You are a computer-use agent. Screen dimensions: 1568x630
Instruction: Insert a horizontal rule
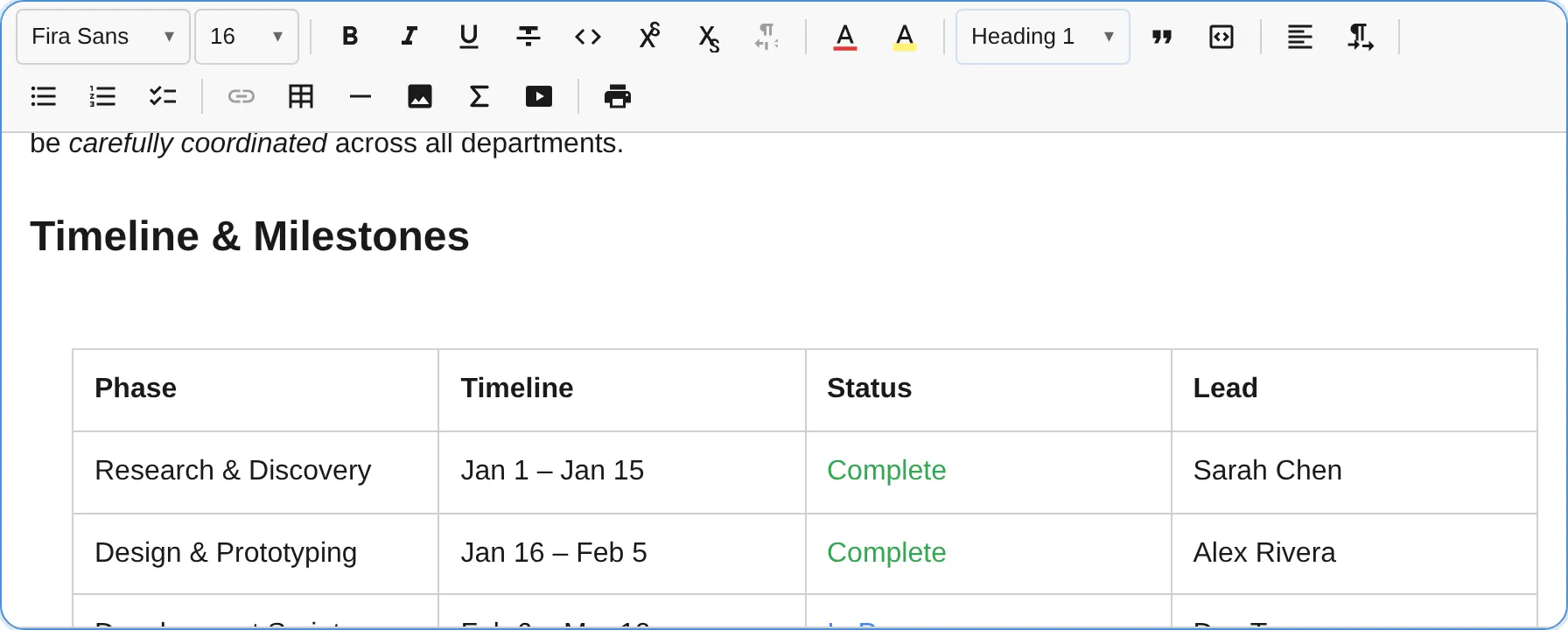(x=360, y=96)
